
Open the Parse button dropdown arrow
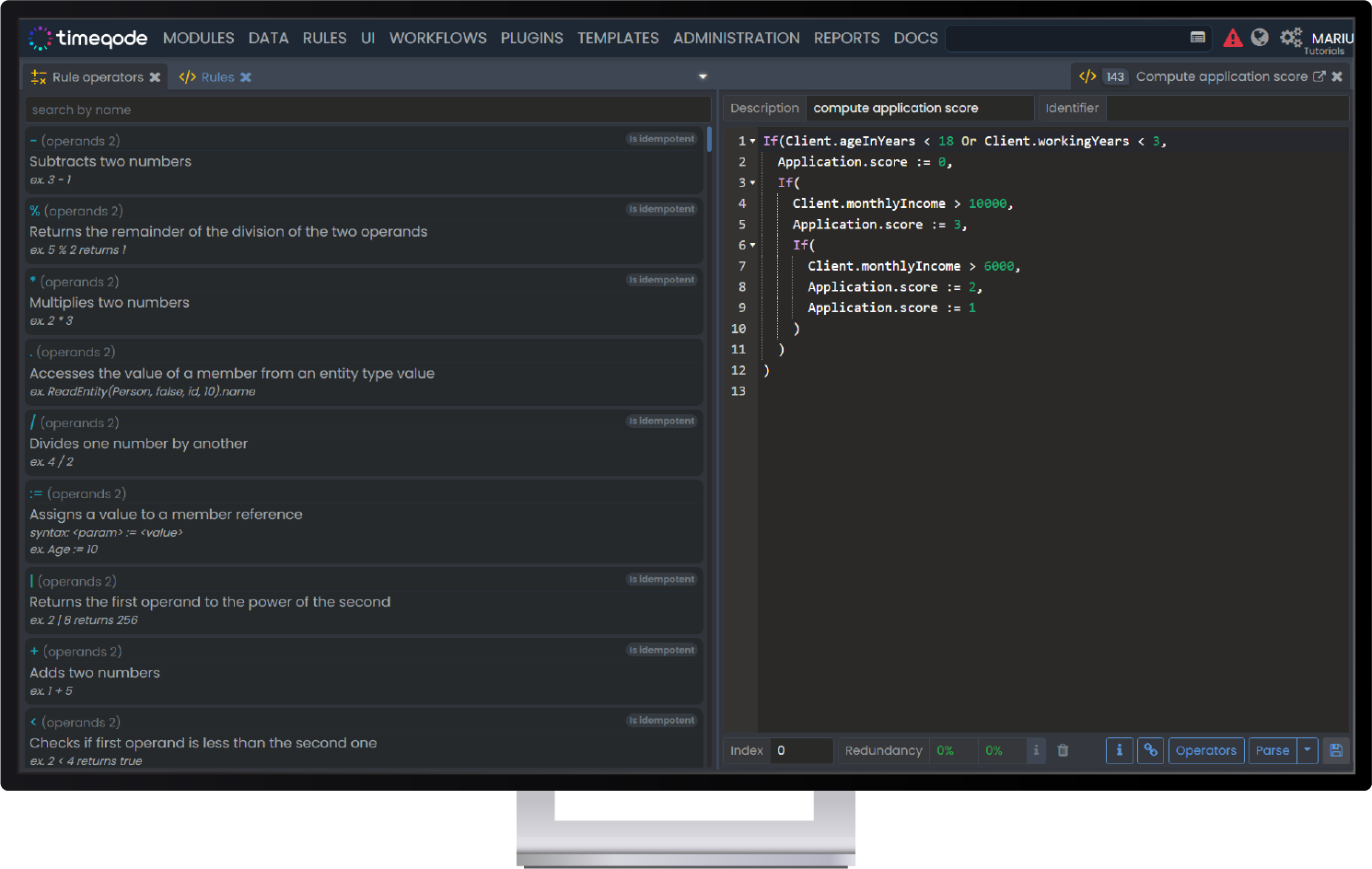(1308, 750)
